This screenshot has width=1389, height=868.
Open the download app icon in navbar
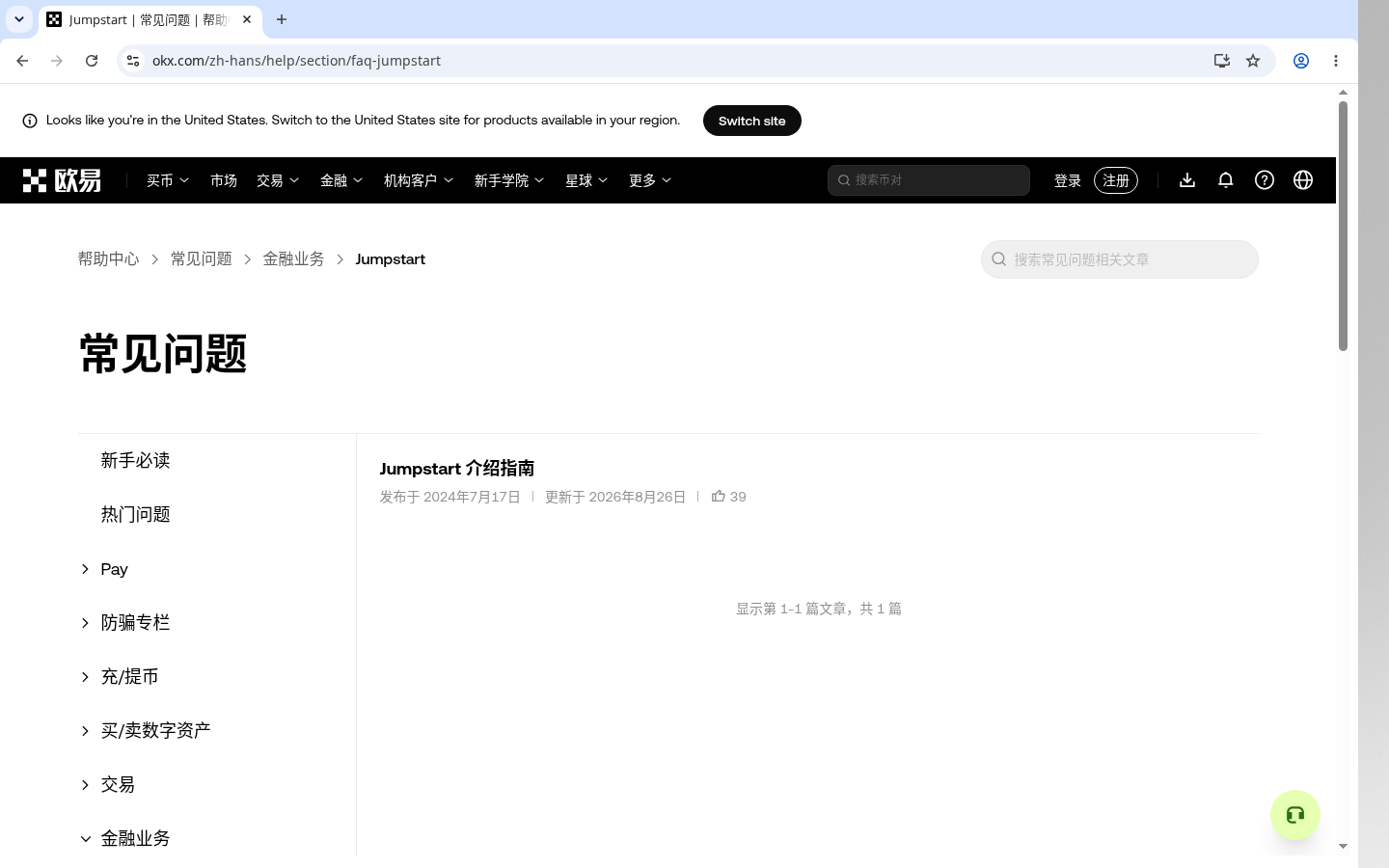click(1187, 180)
